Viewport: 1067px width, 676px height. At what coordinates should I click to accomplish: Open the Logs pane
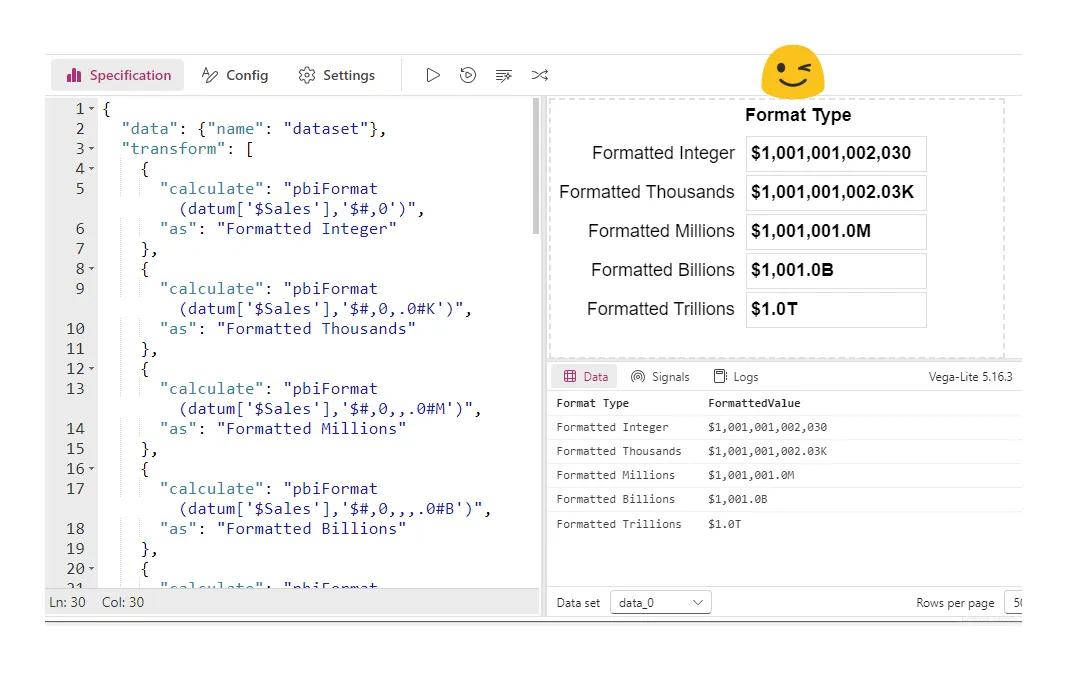[x=735, y=377]
